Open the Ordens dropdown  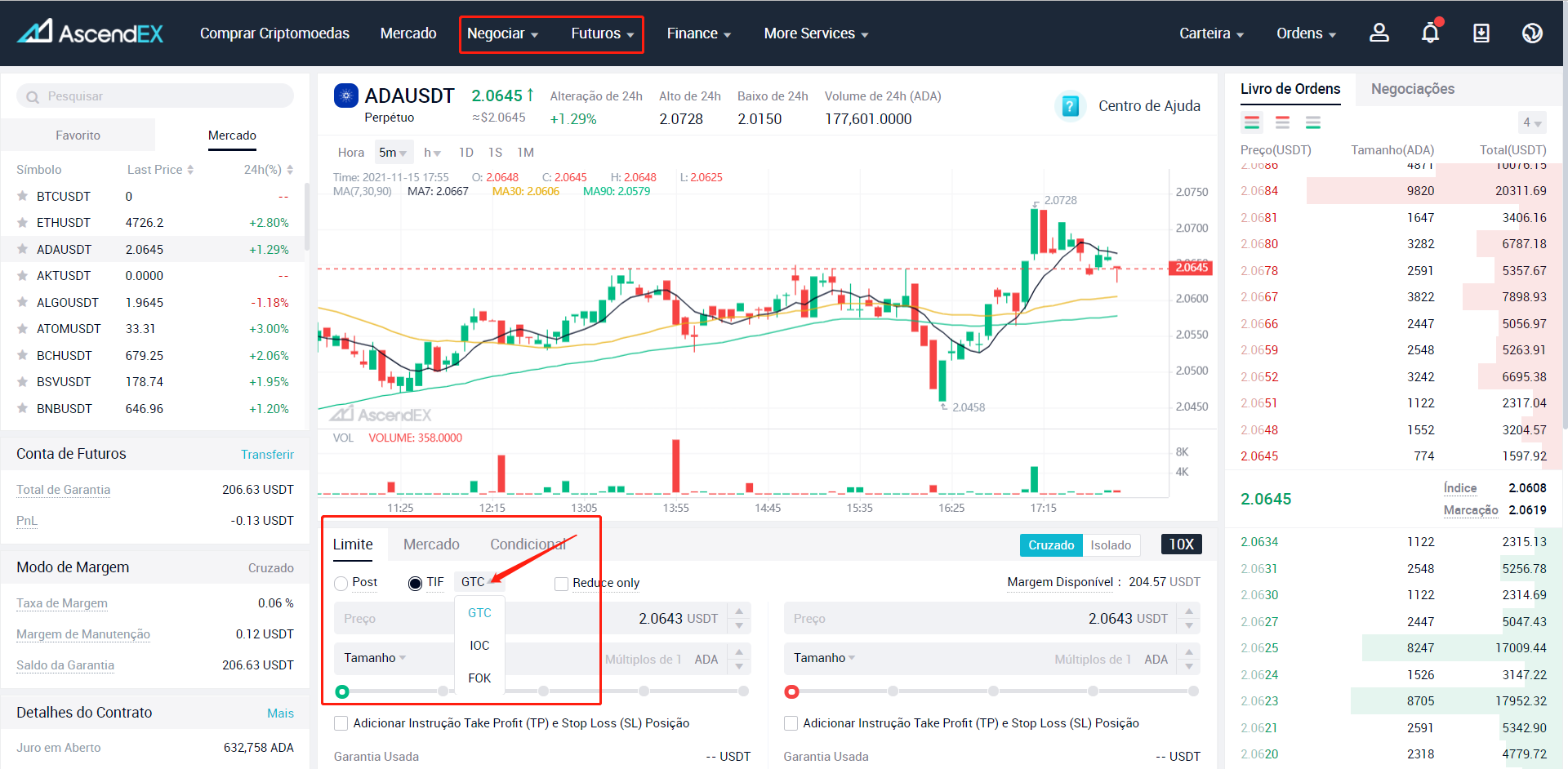tap(1306, 33)
